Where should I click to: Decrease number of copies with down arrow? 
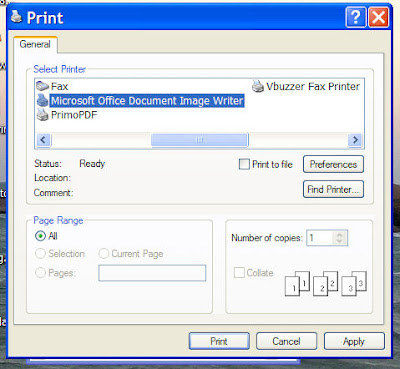(x=340, y=241)
